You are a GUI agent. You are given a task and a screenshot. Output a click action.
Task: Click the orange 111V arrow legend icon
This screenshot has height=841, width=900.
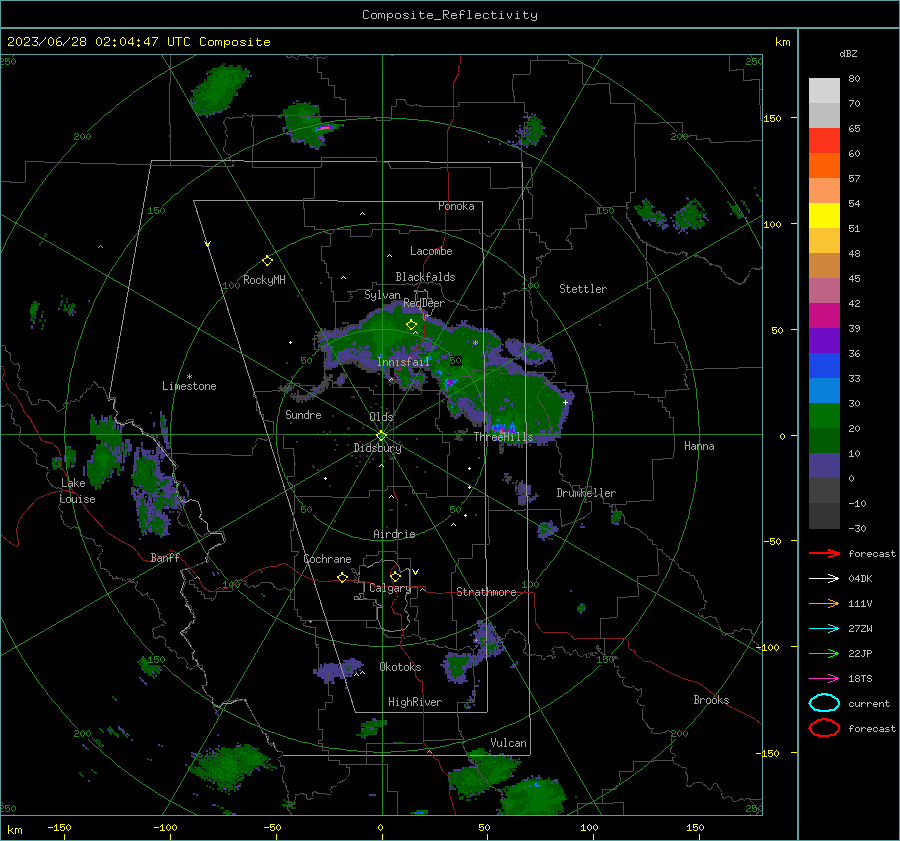(824, 603)
